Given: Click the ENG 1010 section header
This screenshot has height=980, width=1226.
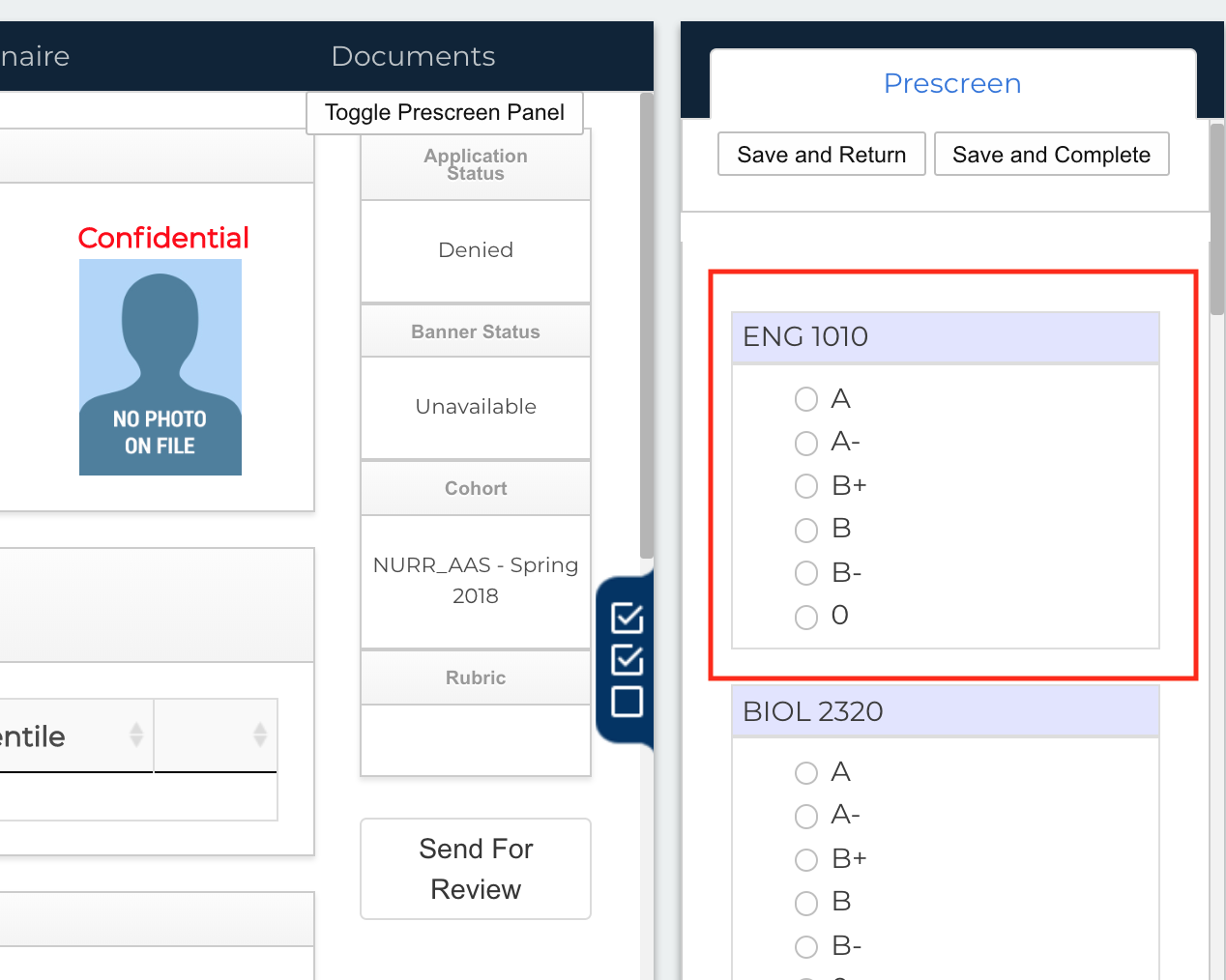Looking at the screenshot, I should click(945, 337).
